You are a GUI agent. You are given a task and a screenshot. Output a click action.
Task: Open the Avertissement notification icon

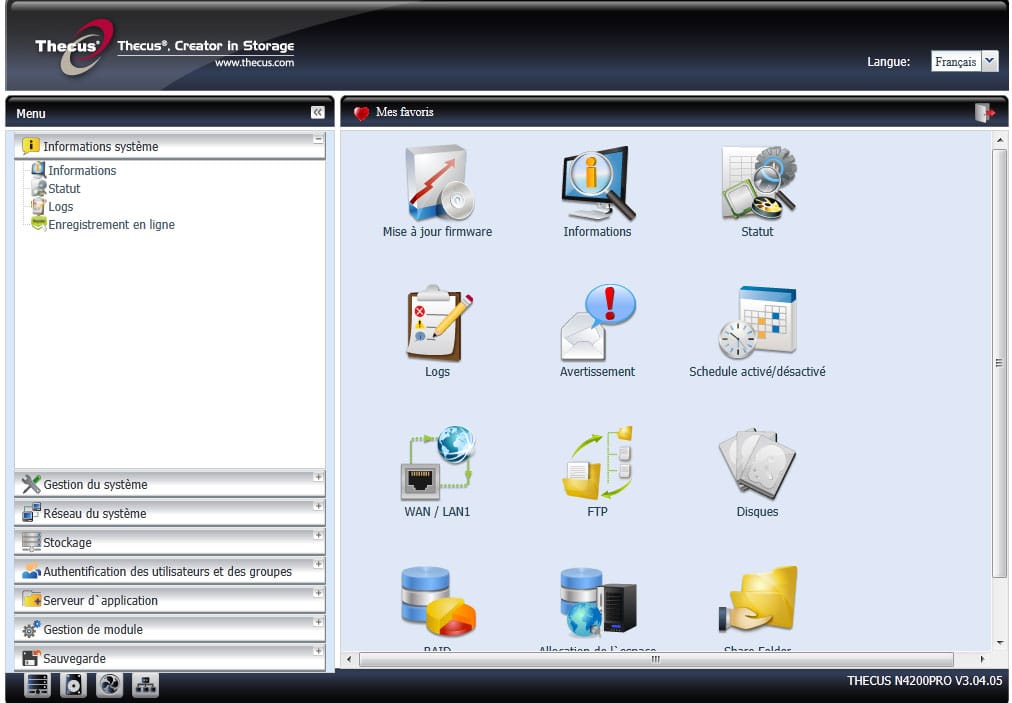[598, 323]
